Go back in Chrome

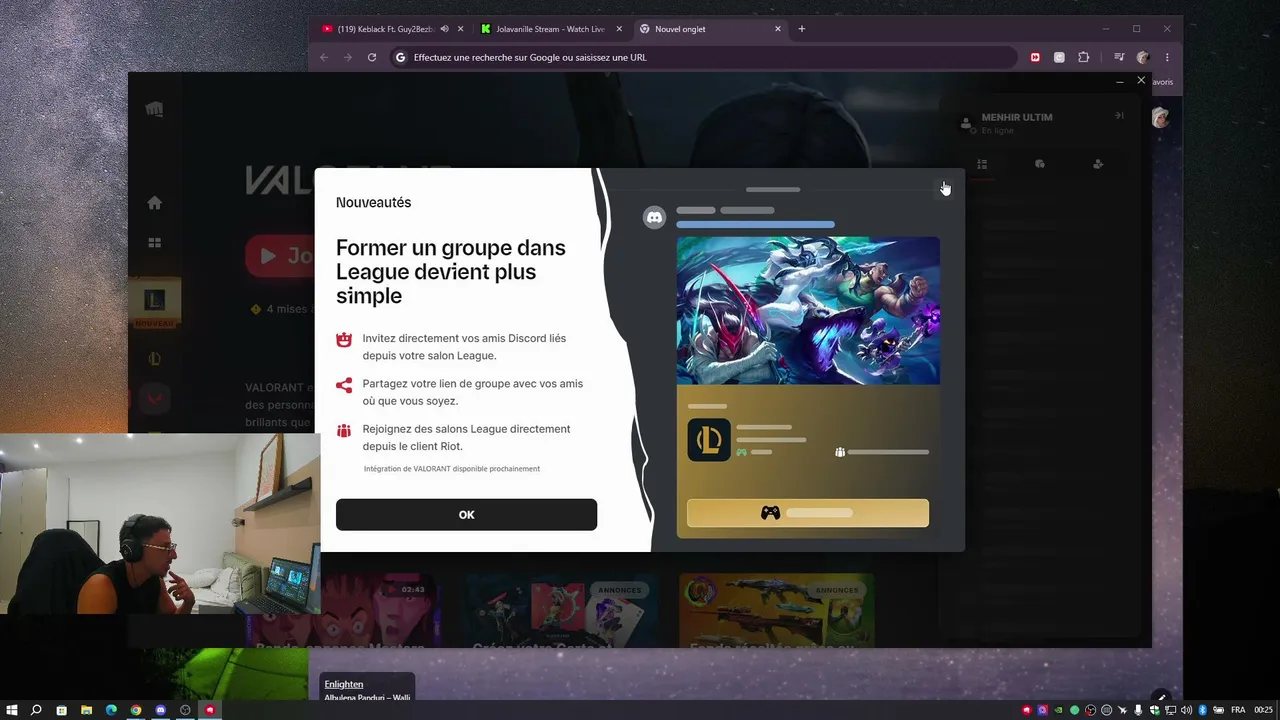pos(324,57)
